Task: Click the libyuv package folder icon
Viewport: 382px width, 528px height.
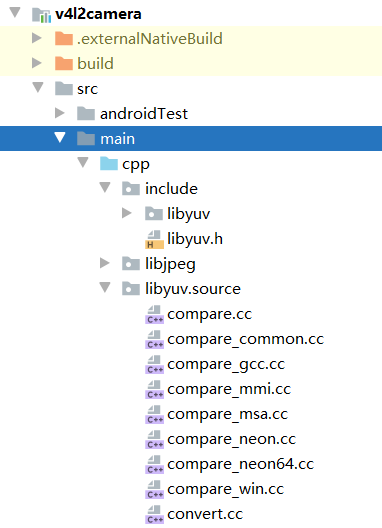Action: (x=154, y=213)
